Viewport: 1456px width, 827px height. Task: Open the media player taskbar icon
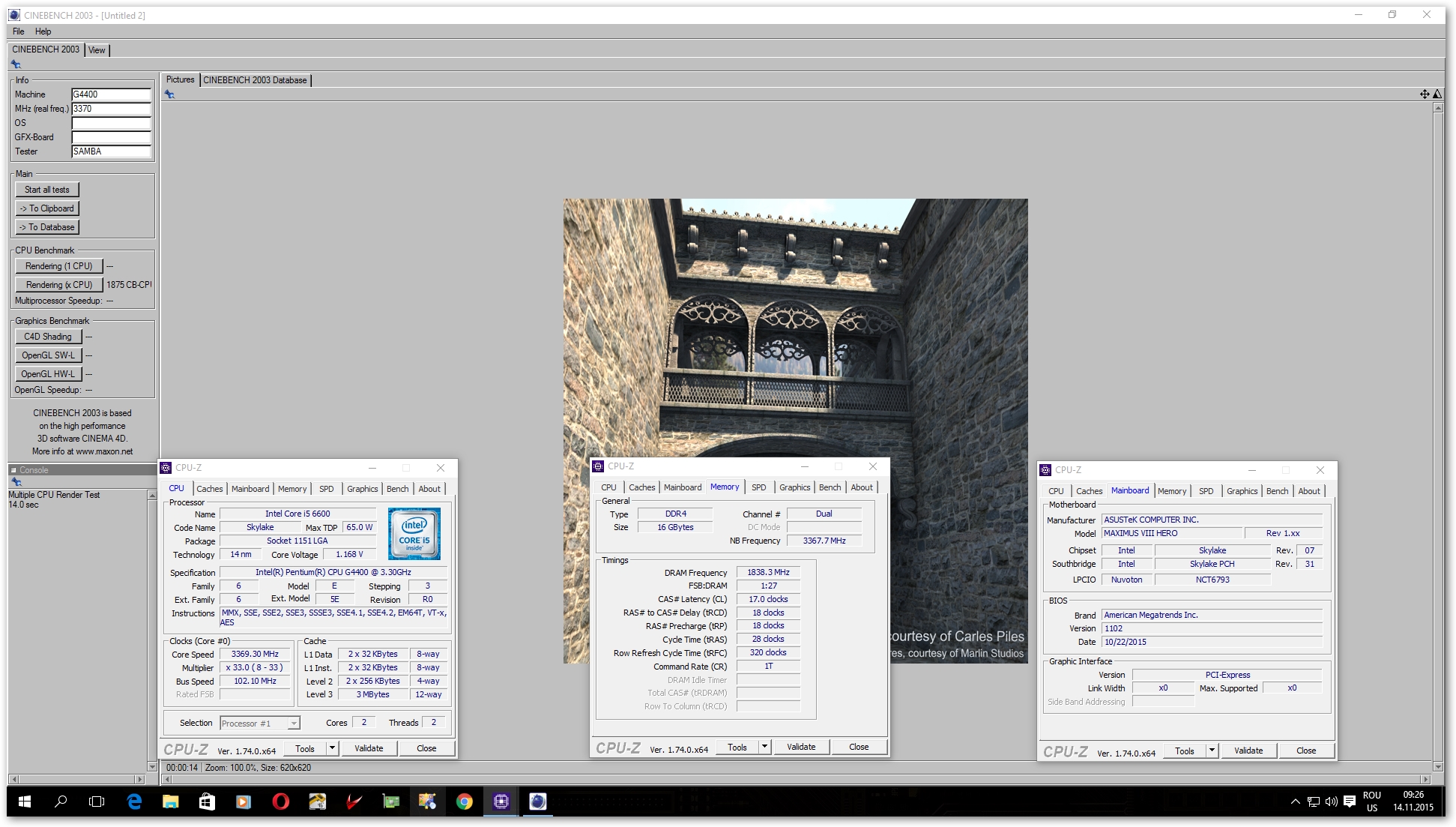244,802
